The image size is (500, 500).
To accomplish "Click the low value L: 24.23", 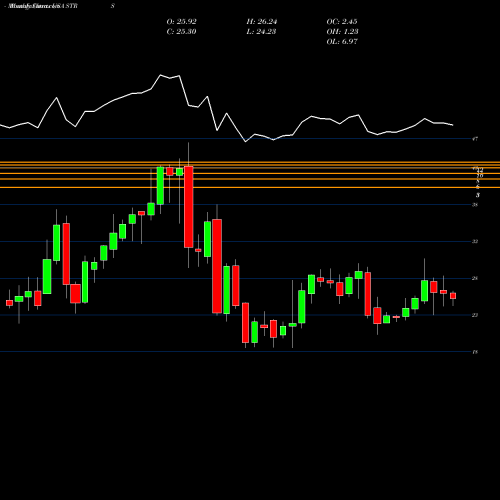I will click(x=262, y=32).
